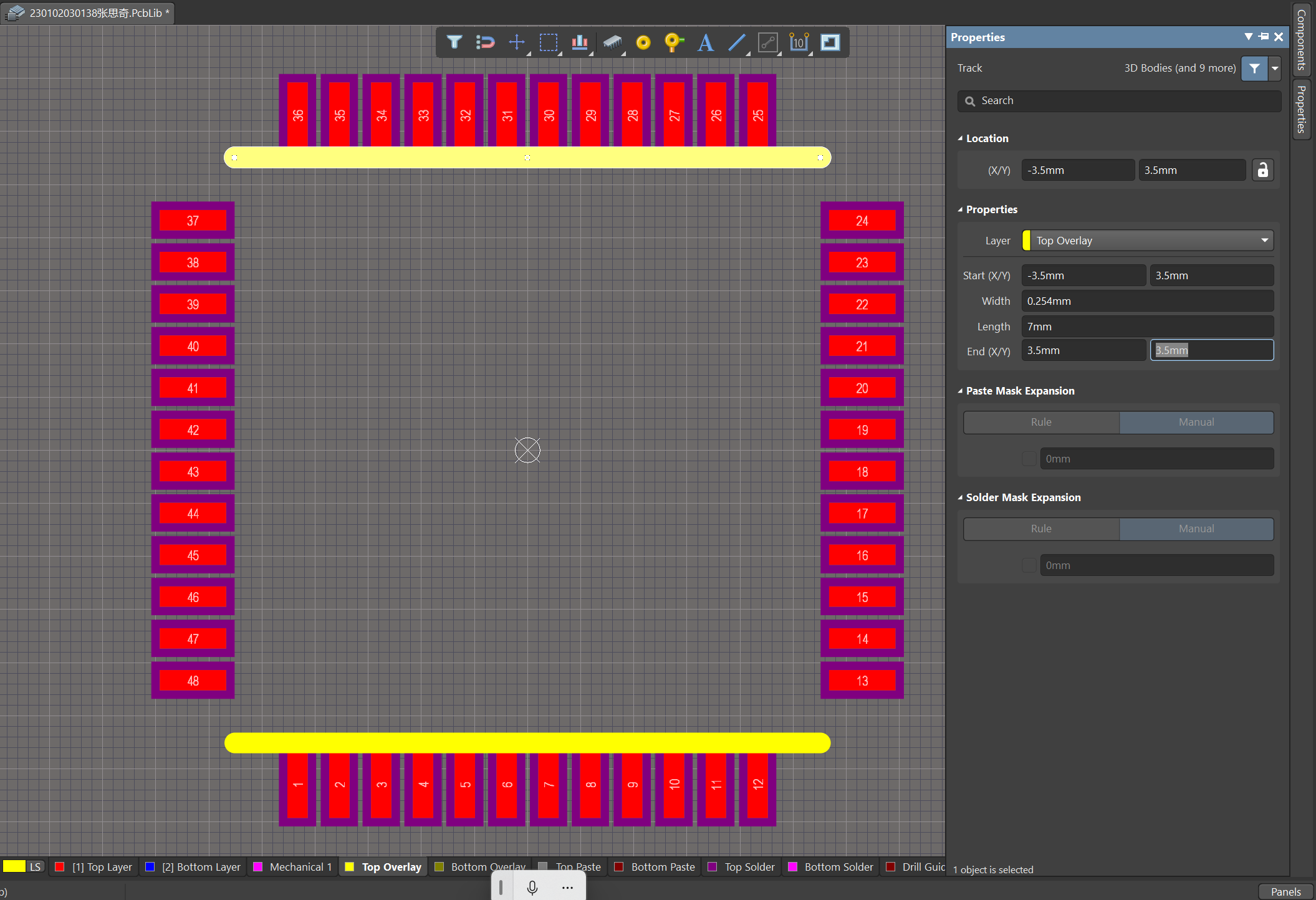This screenshot has height=900, width=1316.
Task: Click the place pad icon
Action: (x=643, y=42)
